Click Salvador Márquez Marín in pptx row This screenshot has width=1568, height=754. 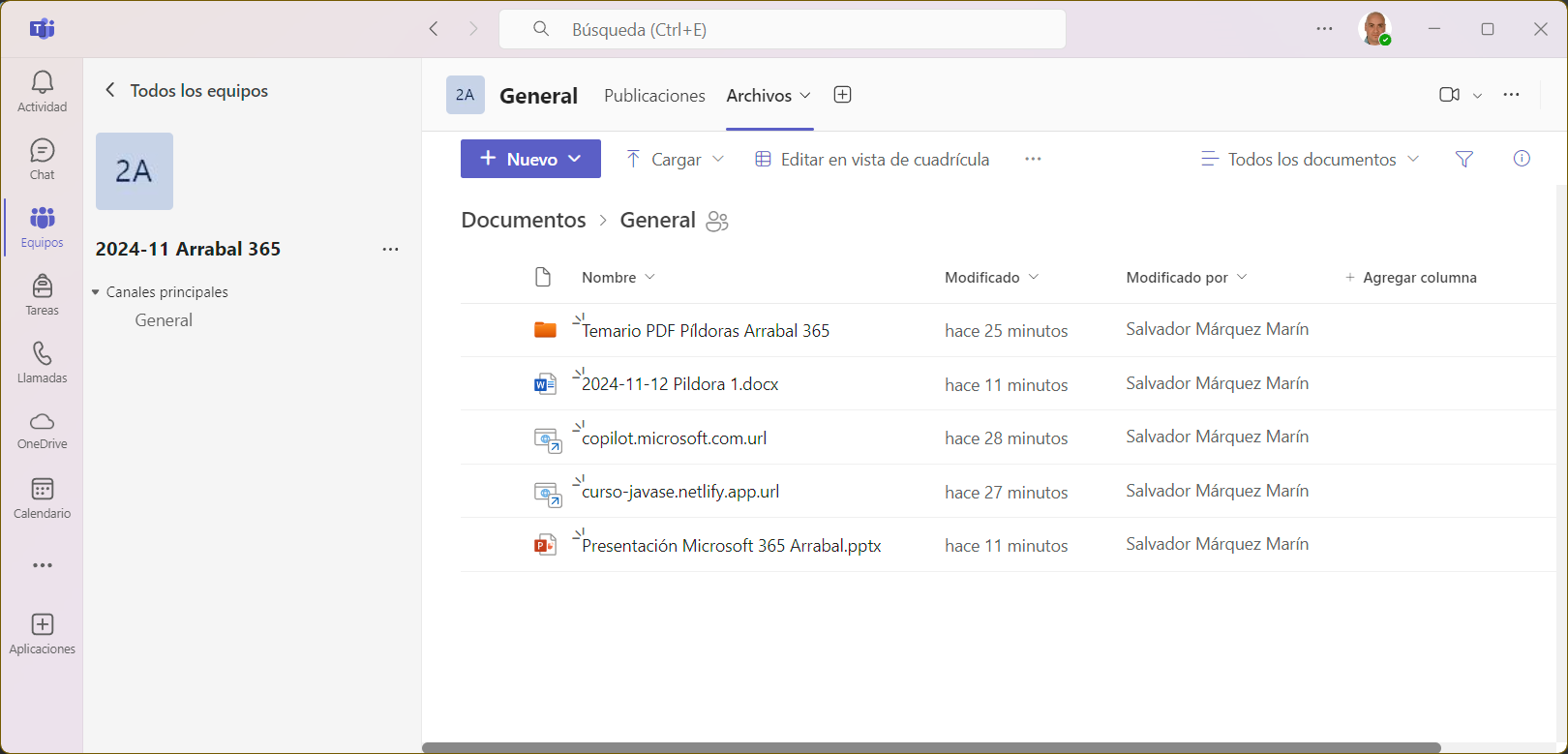[x=1218, y=544]
